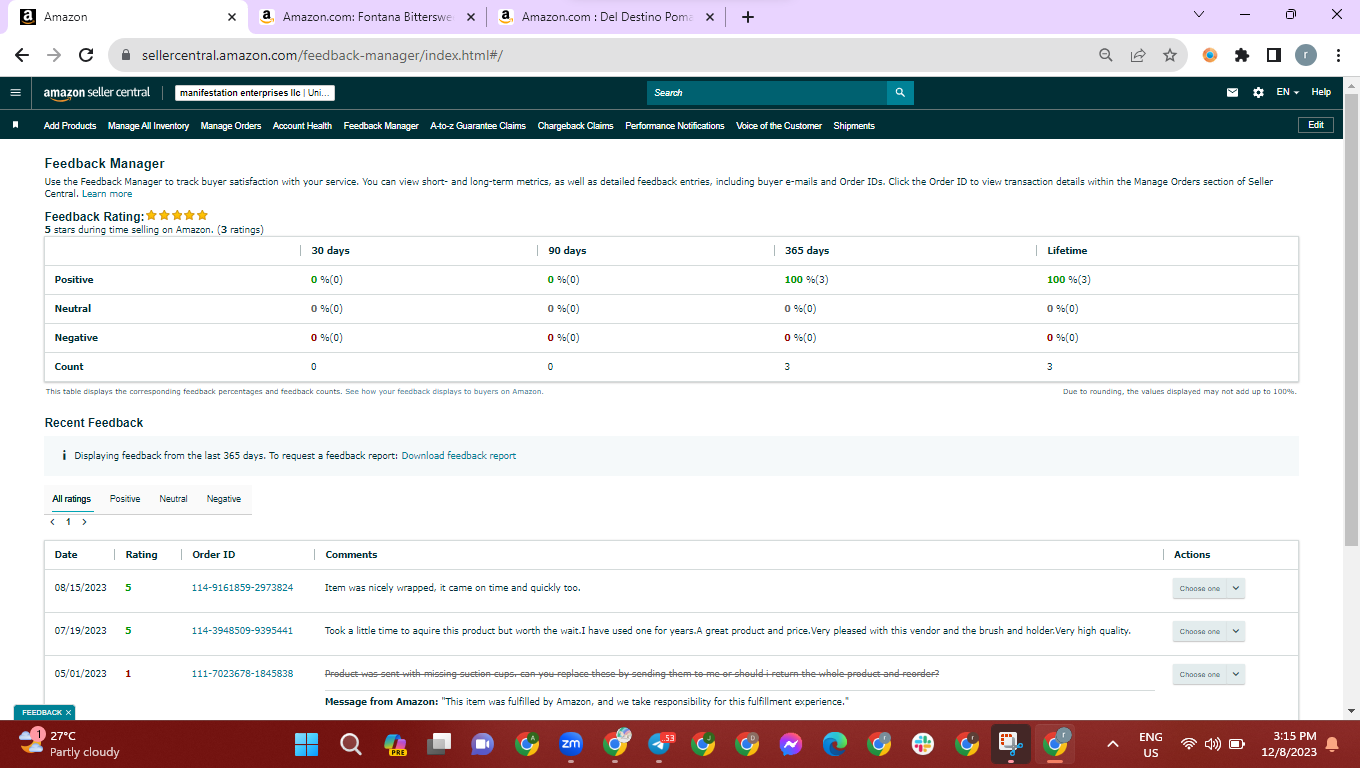Share this page using the share icon
The height and width of the screenshot is (768, 1360).
(x=1138, y=55)
